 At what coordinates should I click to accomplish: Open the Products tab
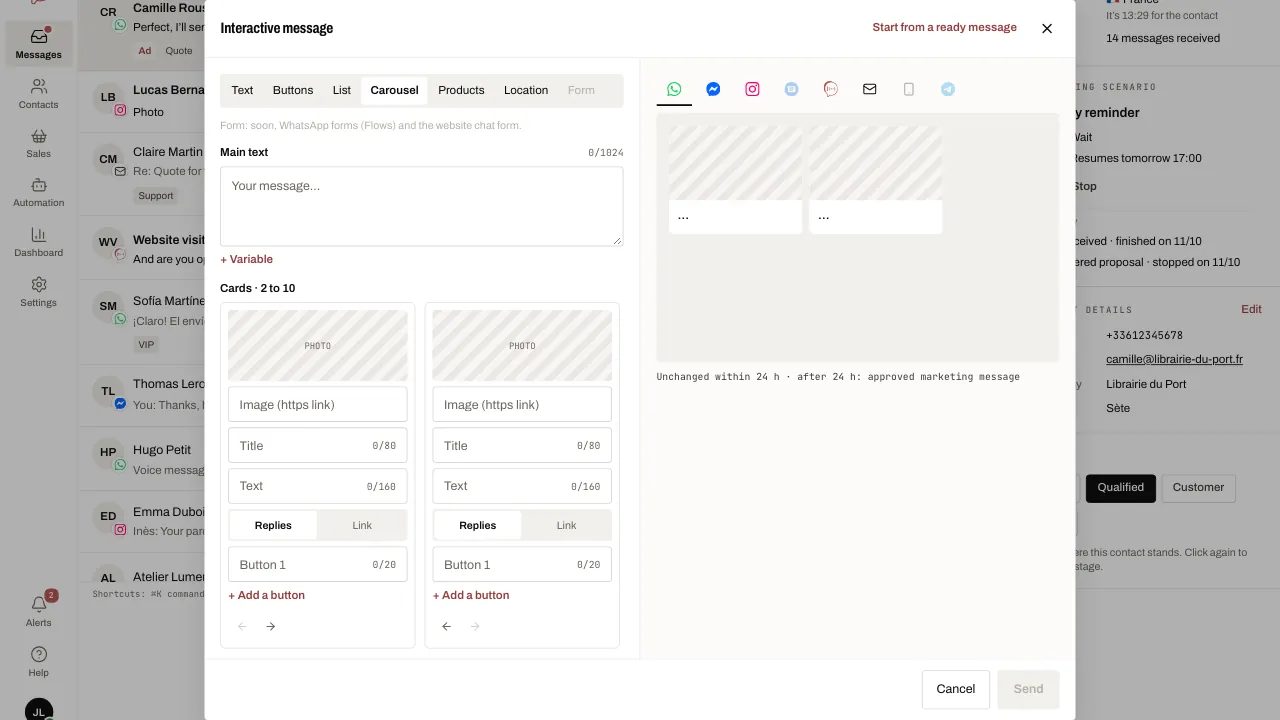(x=461, y=90)
